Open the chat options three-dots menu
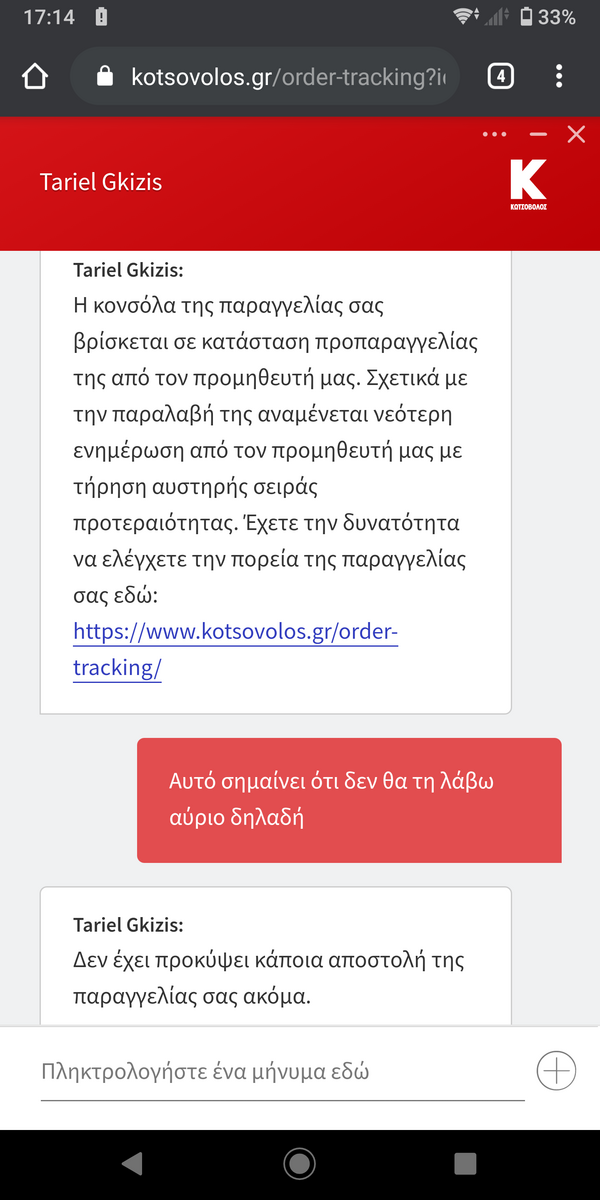This screenshot has height=1200, width=600. click(x=495, y=134)
